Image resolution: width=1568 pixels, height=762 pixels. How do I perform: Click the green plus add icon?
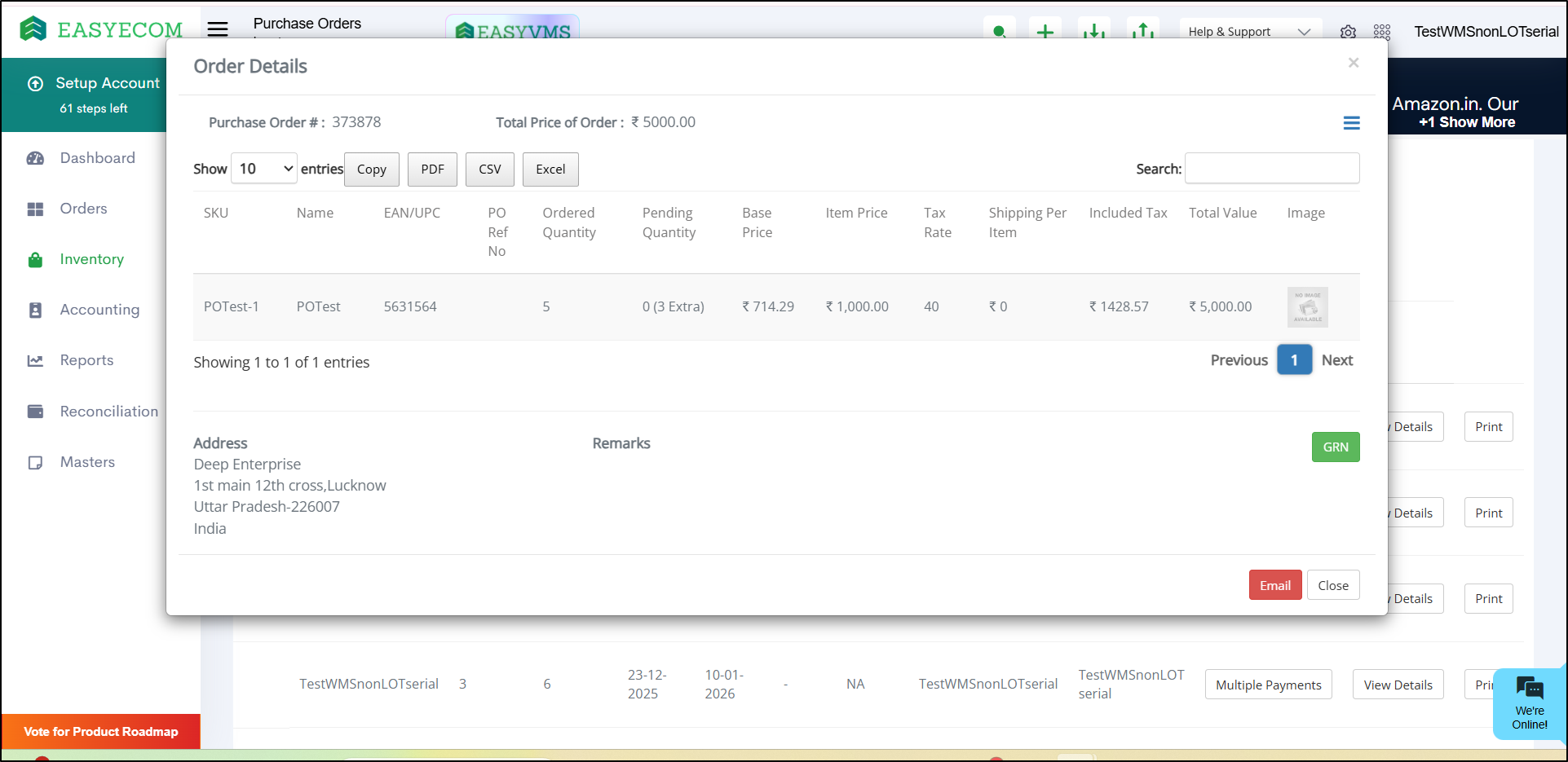pyautogui.click(x=1045, y=31)
